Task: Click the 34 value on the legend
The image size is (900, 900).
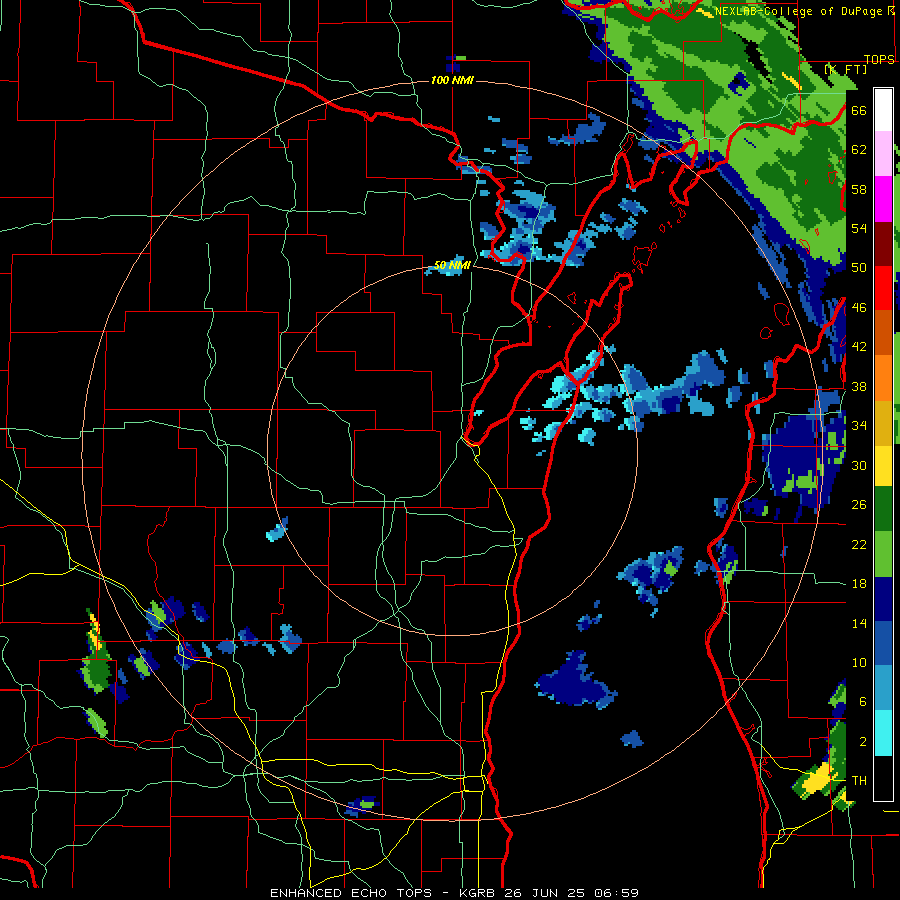Action: [x=859, y=426]
